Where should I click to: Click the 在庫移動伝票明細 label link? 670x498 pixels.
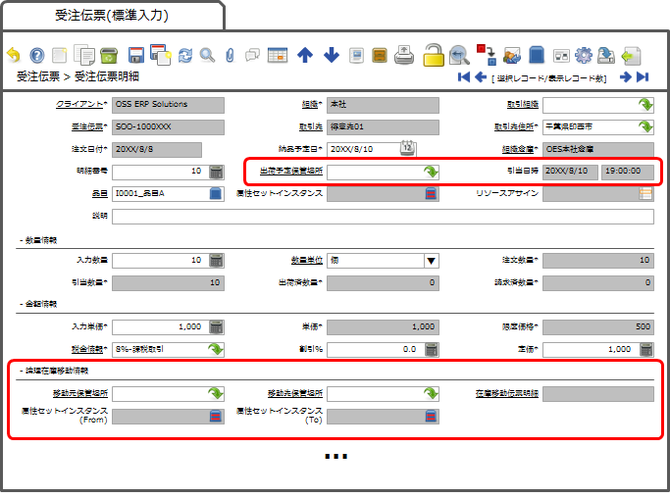[x=507, y=393]
